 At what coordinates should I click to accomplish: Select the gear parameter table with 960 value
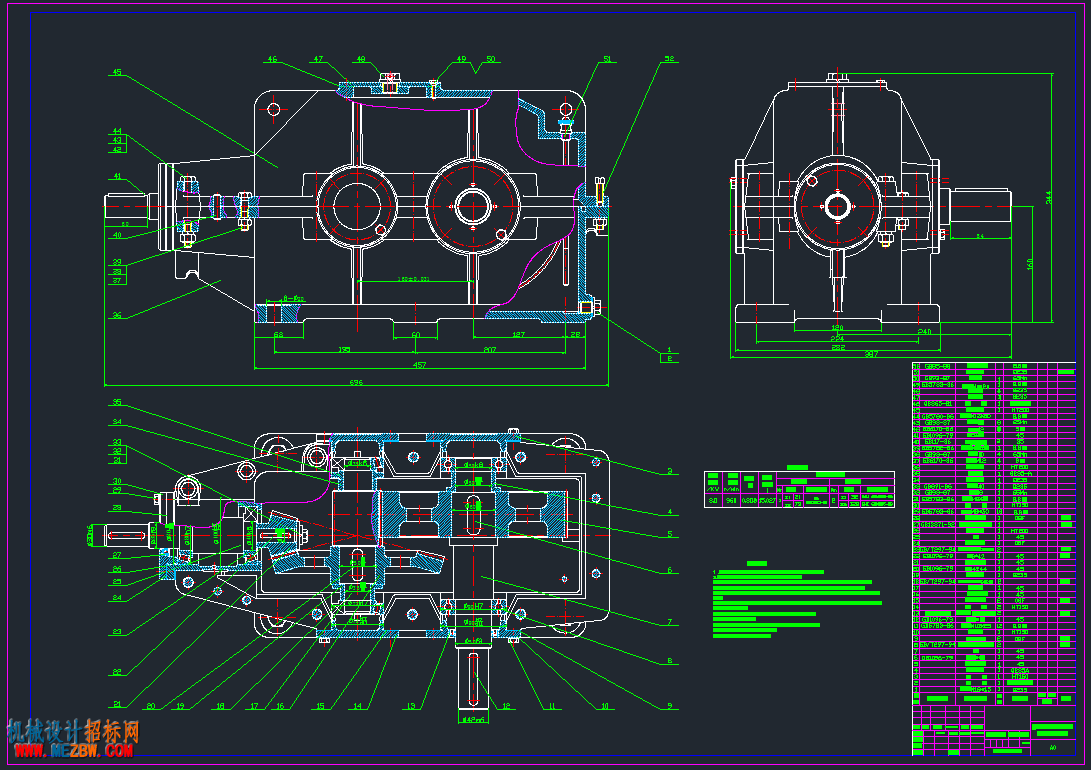tap(799, 489)
